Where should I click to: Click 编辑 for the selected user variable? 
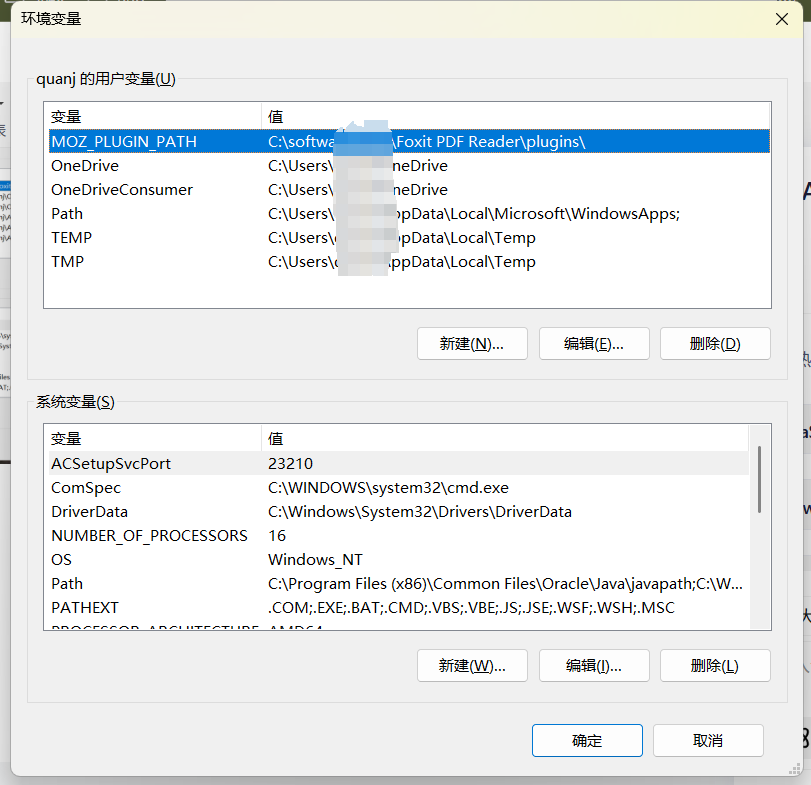click(594, 343)
